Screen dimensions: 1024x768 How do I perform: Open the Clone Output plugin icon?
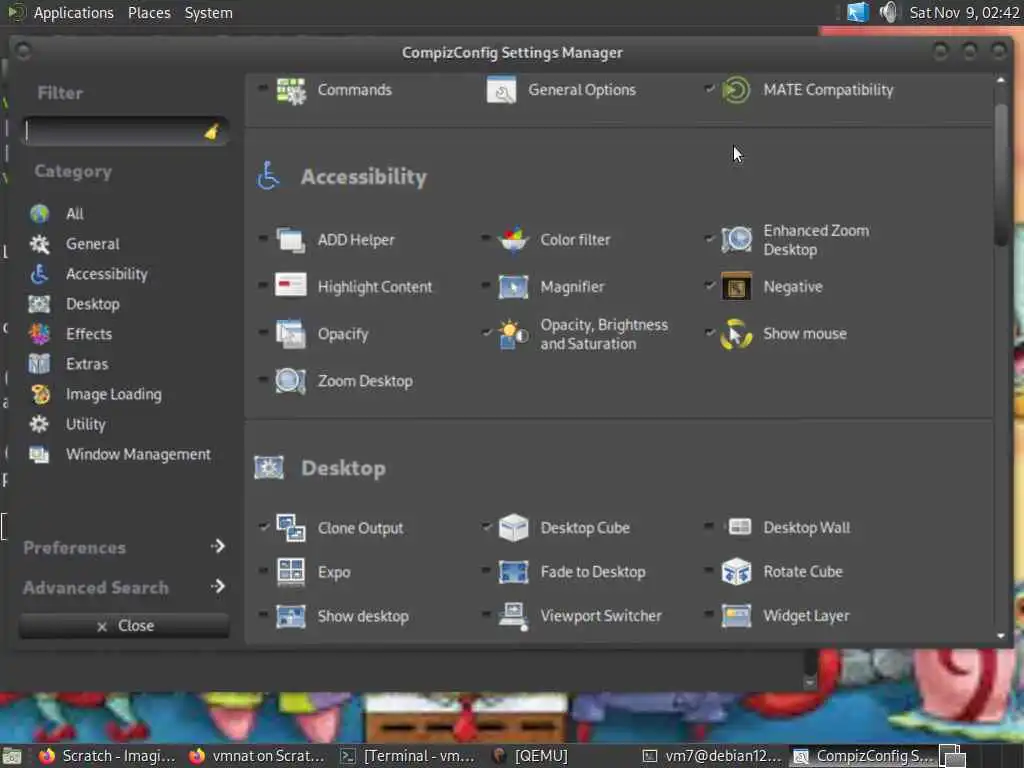tap(291, 528)
